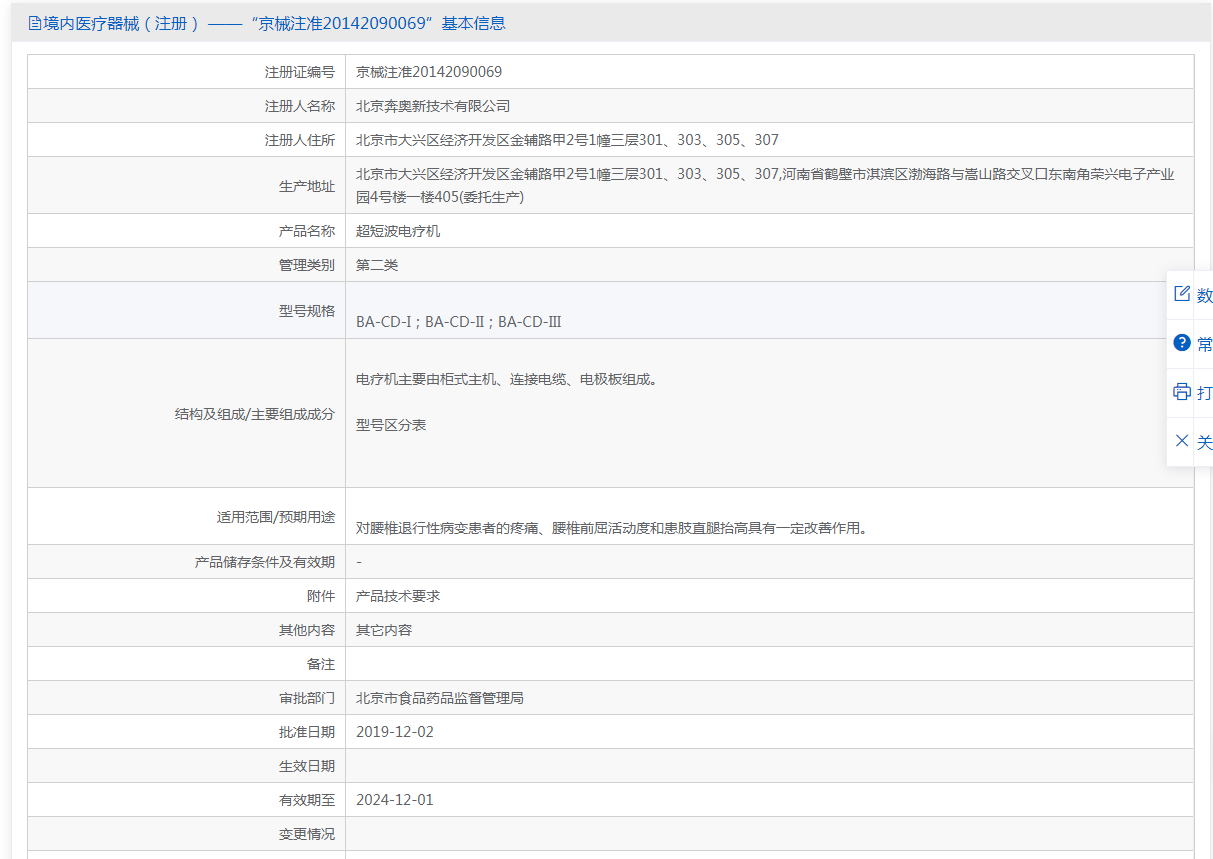This screenshot has height=859, width=1213.
Task: Click the text 电疗机主要由柜式主机、连接电缆、电极板组成
Action: 506,380
